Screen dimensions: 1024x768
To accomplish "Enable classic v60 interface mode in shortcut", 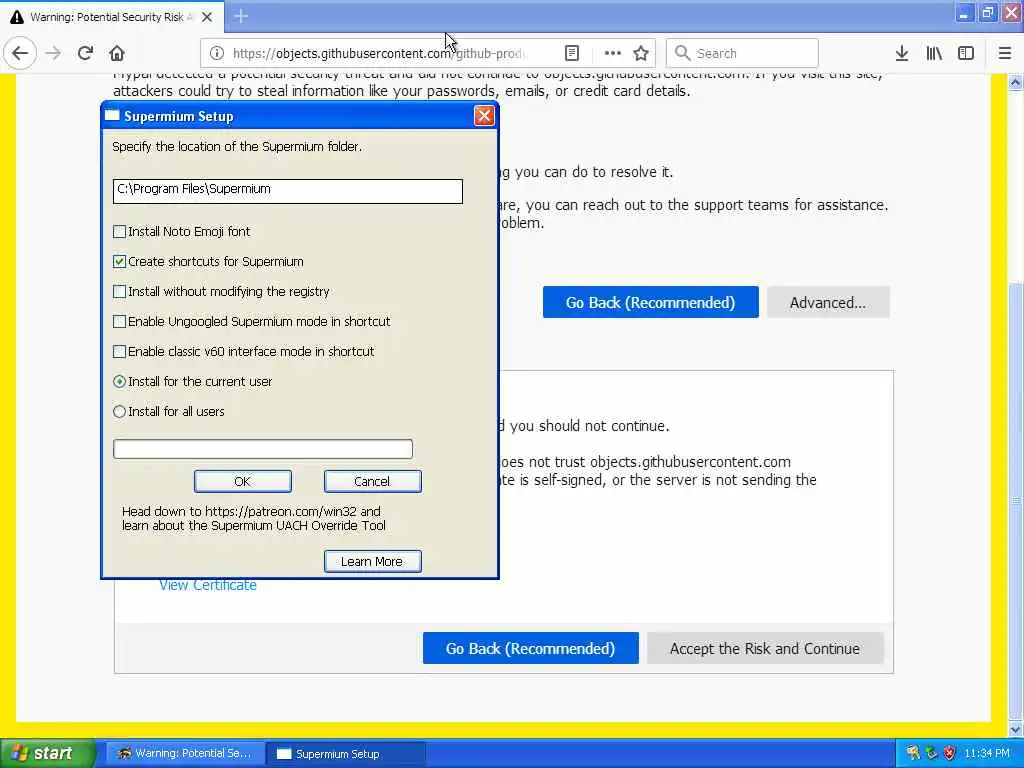I will pos(120,351).
